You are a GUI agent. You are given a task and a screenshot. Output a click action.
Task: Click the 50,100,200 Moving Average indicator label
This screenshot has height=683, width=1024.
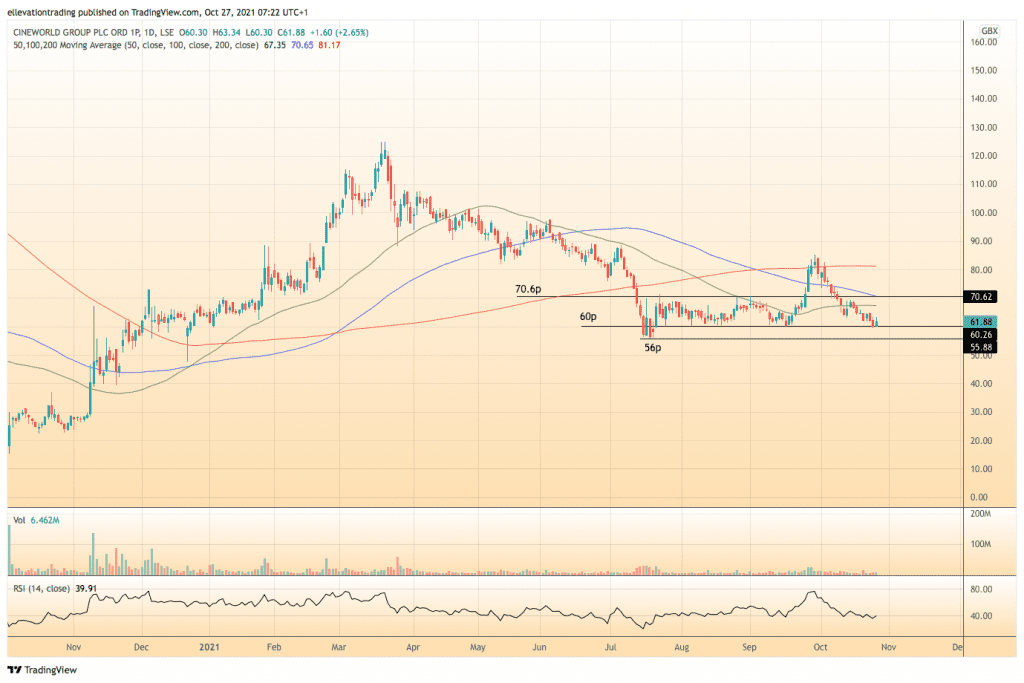135,45
